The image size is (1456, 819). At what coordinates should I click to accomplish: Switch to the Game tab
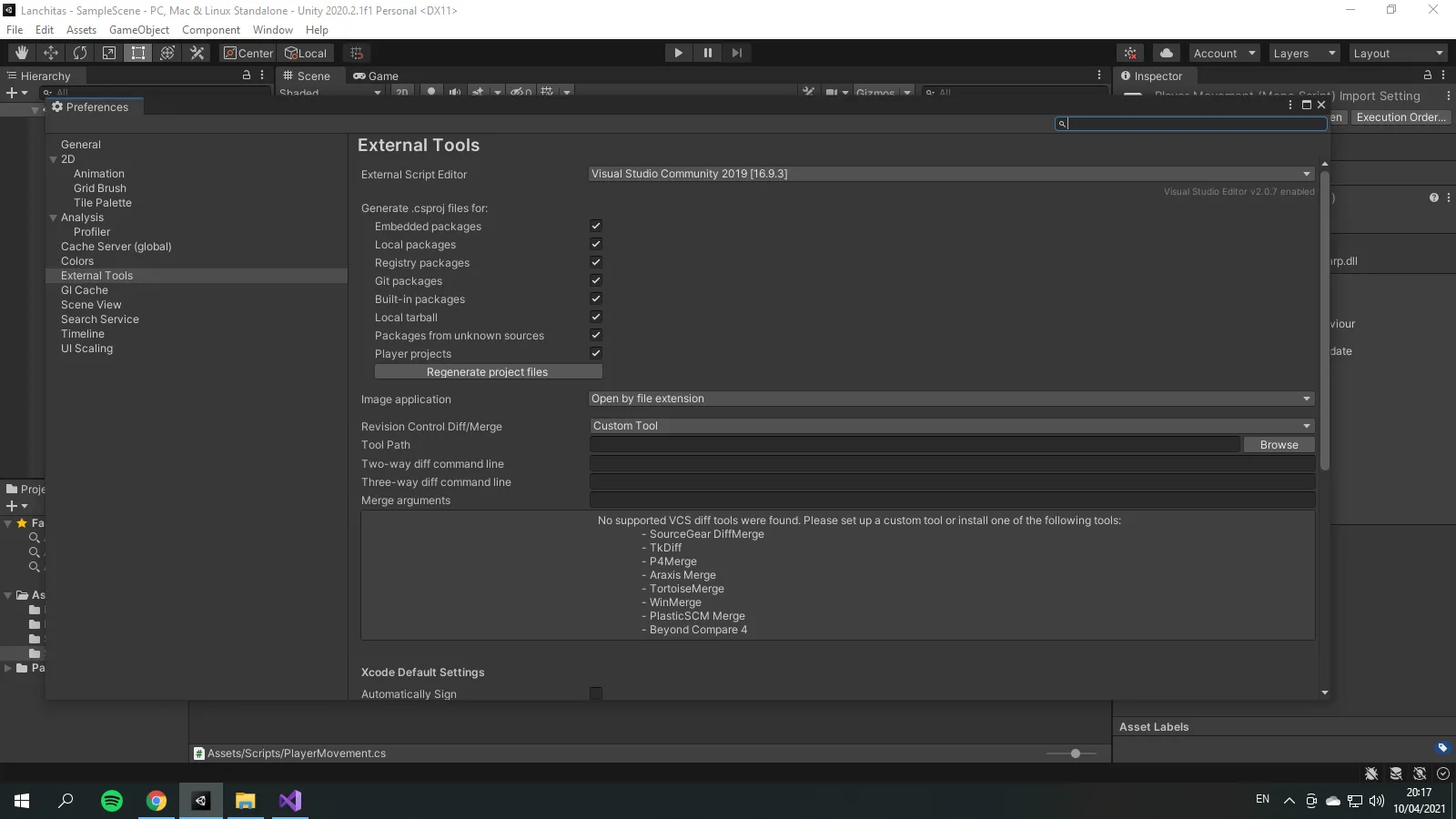pyautogui.click(x=376, y=76)
